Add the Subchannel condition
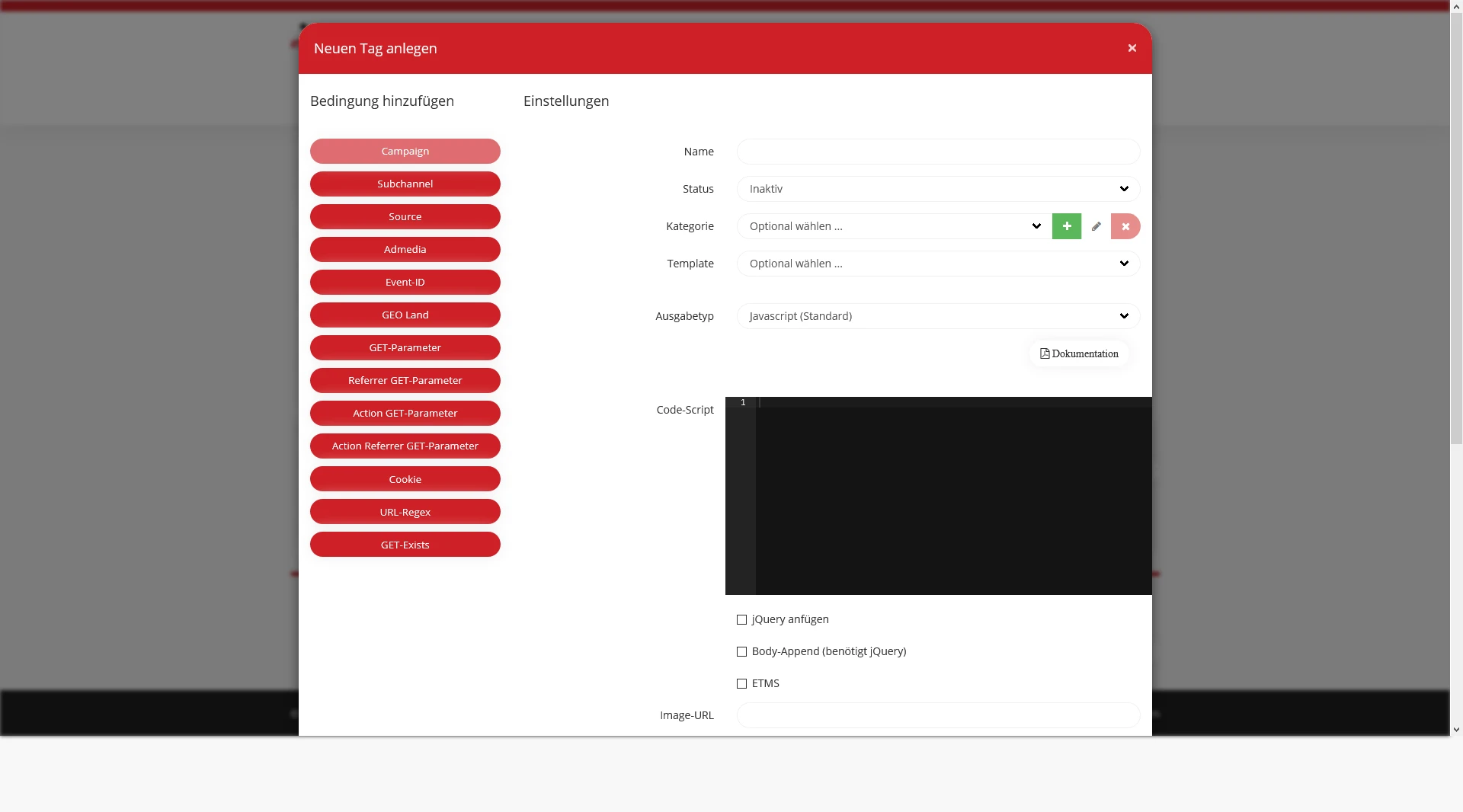Screen dimensions: 1463x812 [x=405, y=184]
